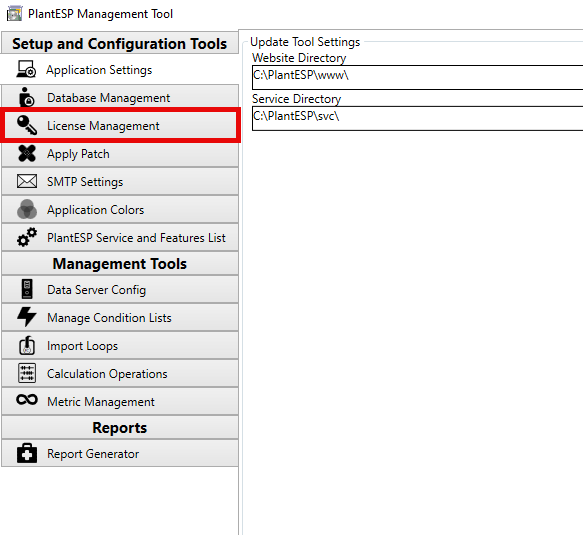The width and height of the screenshot is (583, 535).
Task: Click the Management Tools section header
Action: click(120, 263)
